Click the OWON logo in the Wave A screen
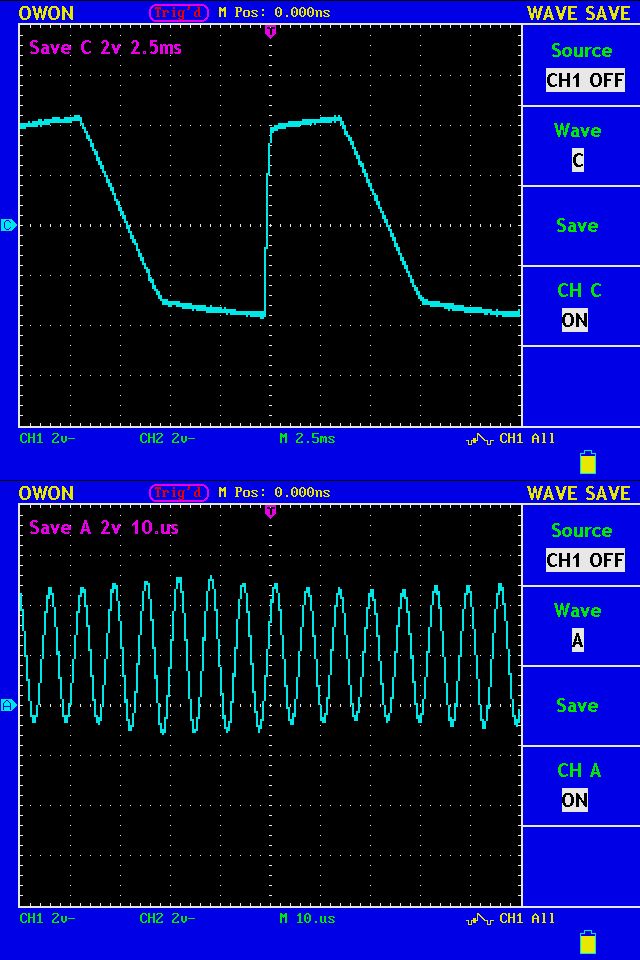This screenshot has width=640, height=960. [x=47, y=492]
